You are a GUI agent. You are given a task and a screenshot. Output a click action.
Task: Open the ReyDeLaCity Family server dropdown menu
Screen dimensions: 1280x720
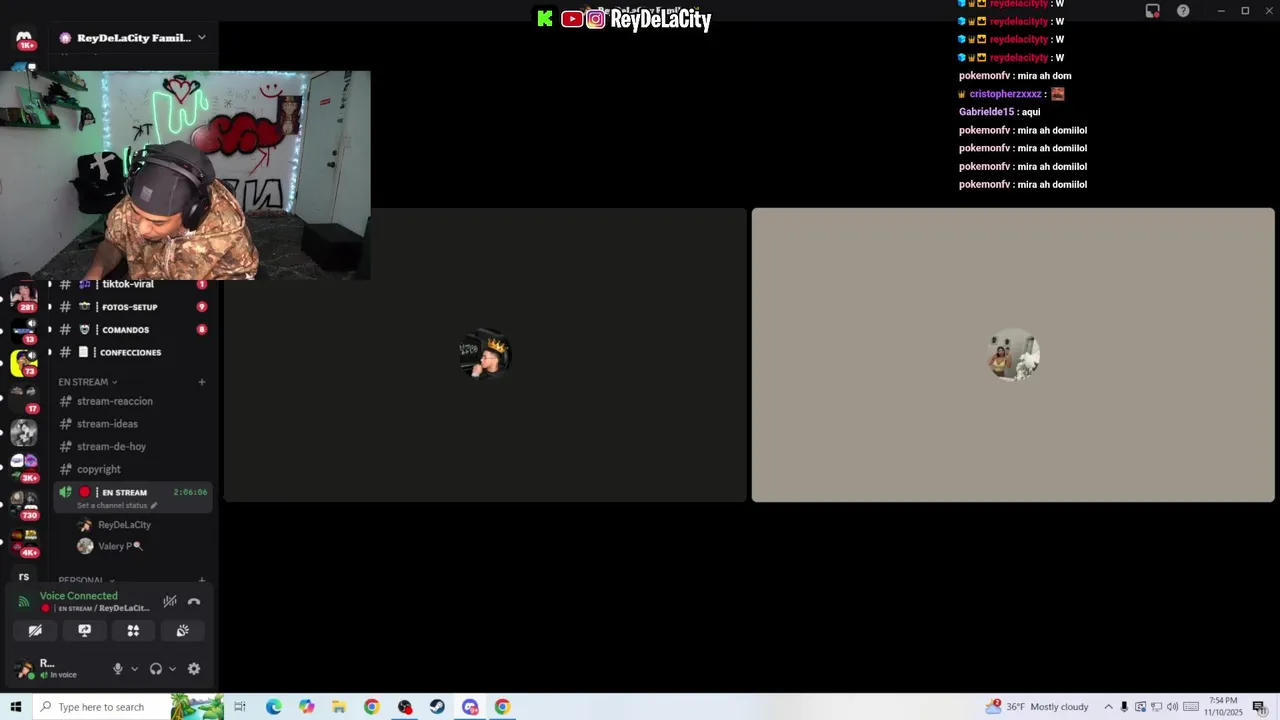[133, 38]
